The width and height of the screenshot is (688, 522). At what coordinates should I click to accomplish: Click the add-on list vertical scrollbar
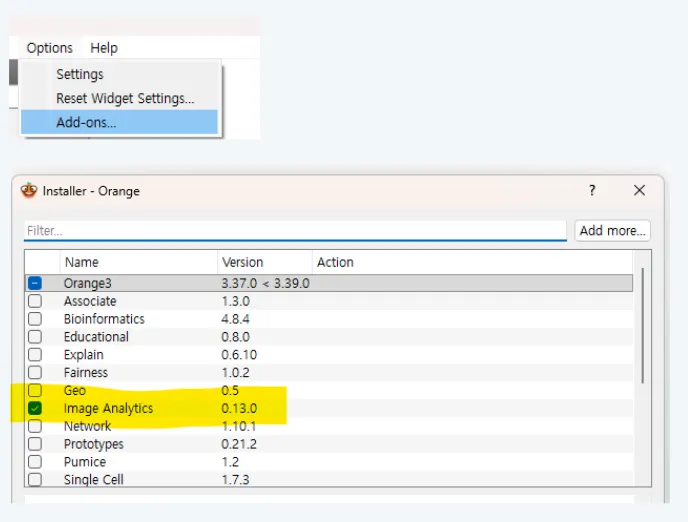[x=643, y=325]
